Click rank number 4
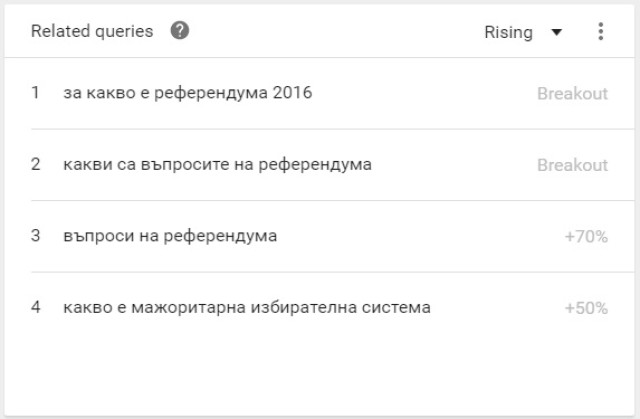 coord(36,307)
